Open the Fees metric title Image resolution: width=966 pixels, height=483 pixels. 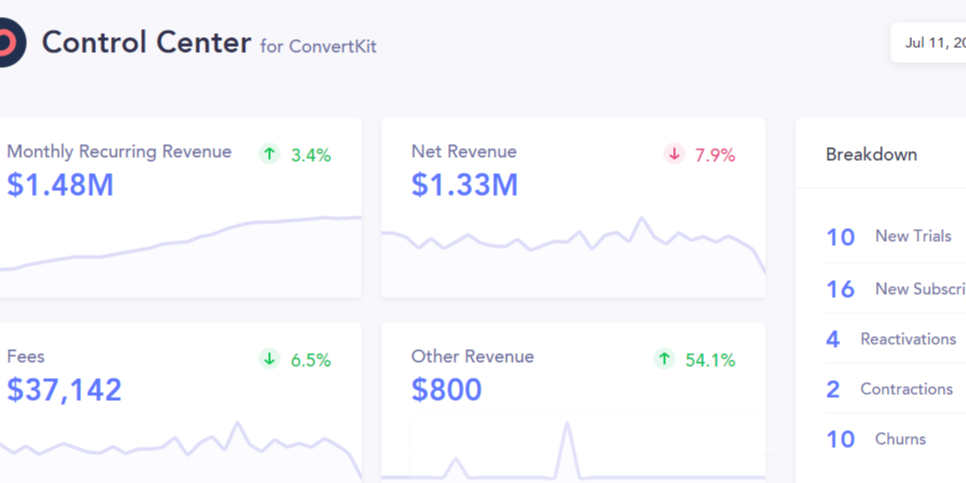[x=26, y=356]
